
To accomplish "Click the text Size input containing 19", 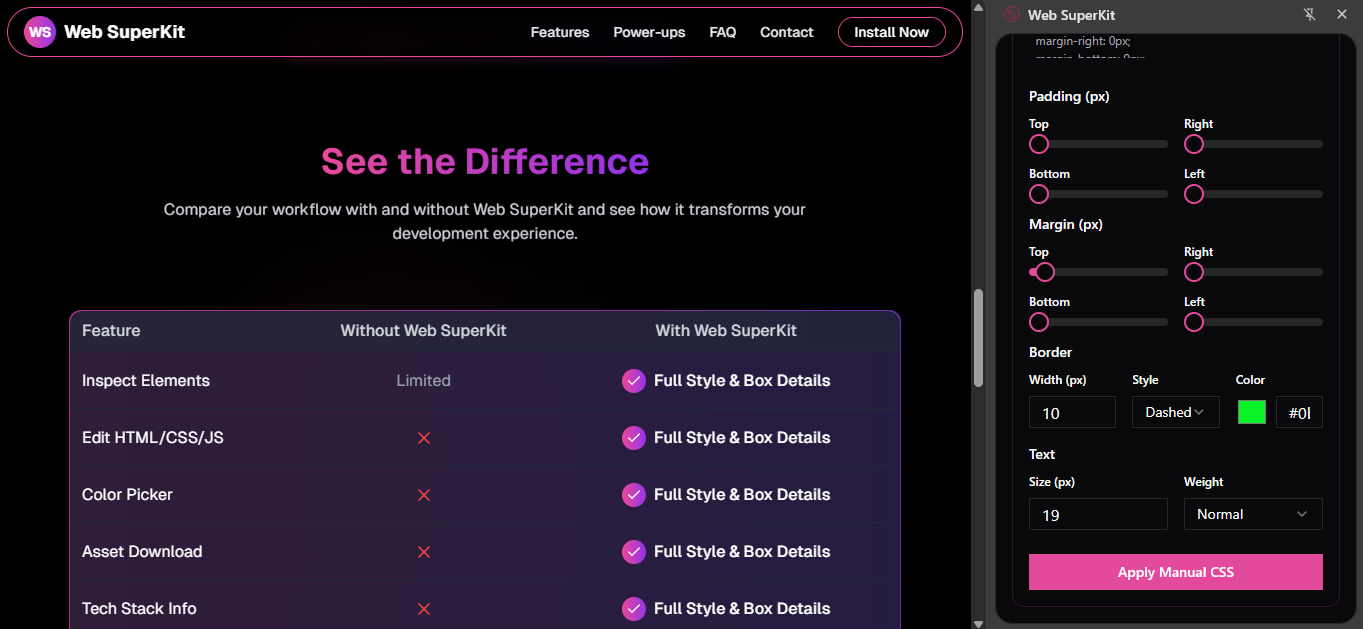I will pos(1098,513).
